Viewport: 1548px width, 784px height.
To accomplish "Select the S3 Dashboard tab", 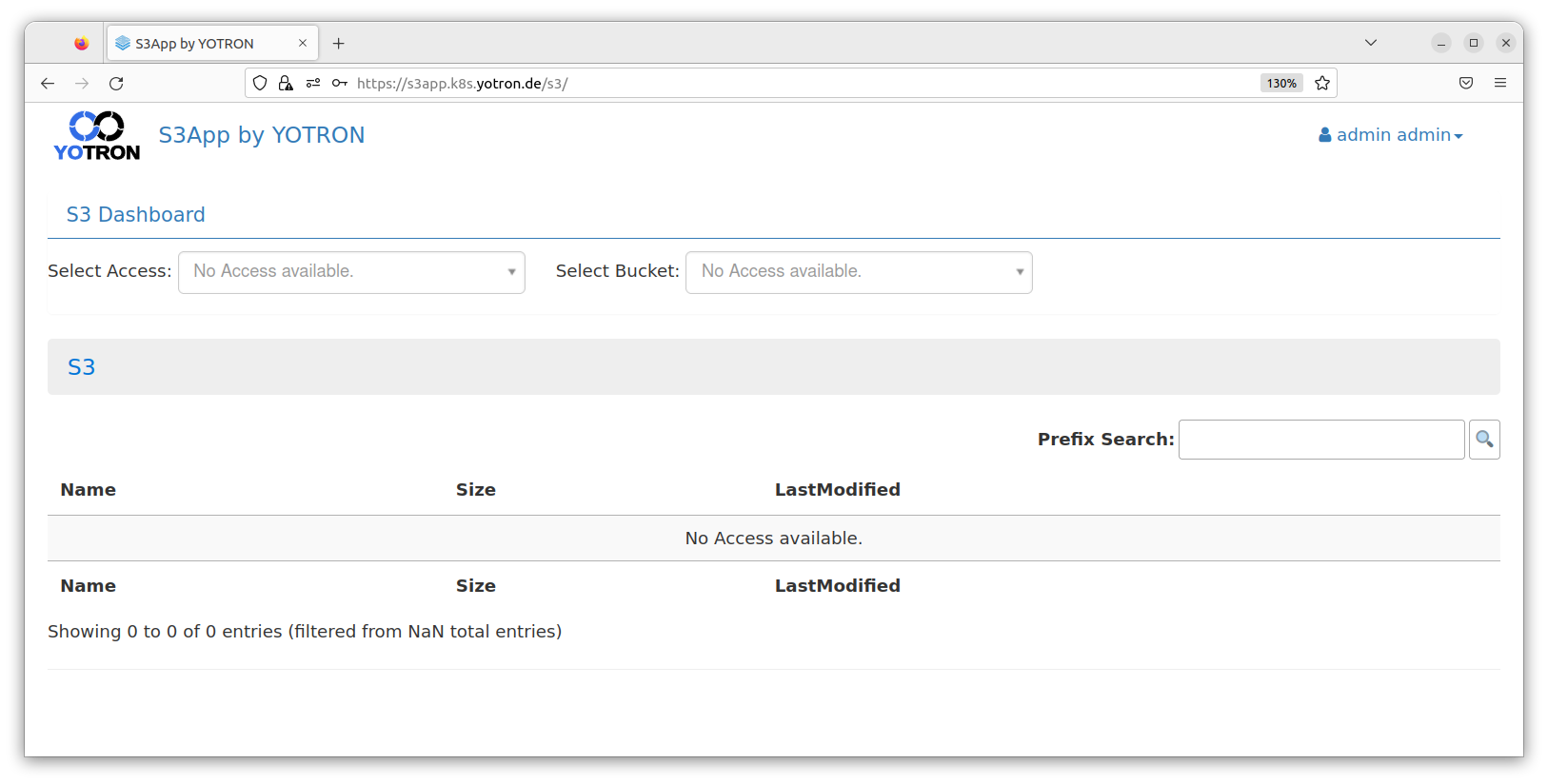I will [136, 215].
